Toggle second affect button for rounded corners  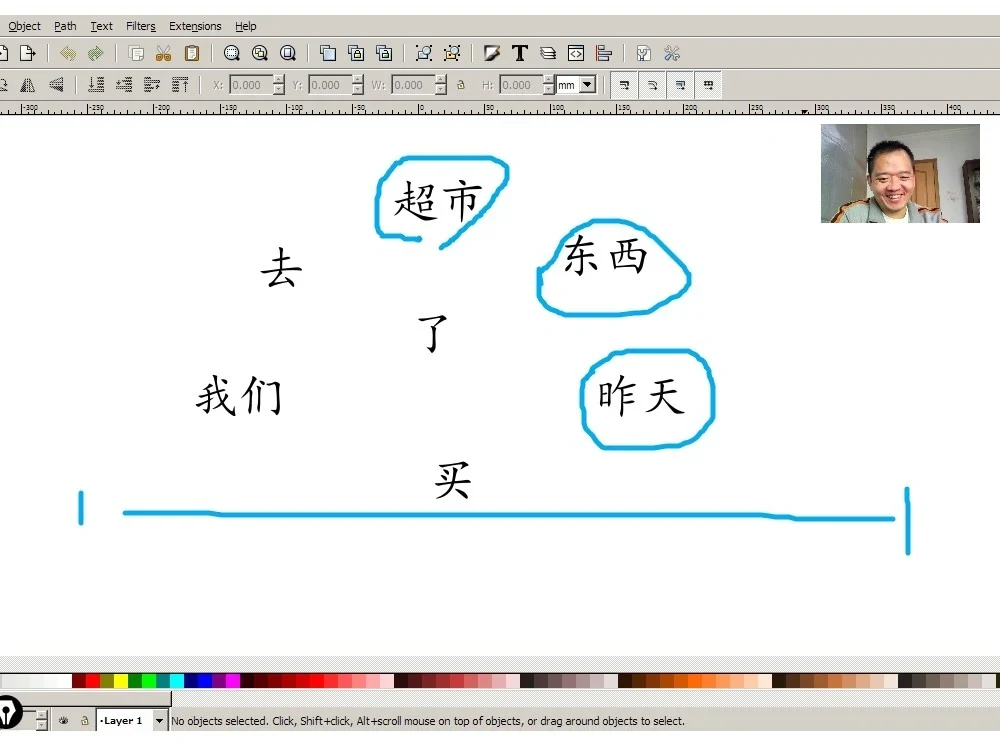point(652,85)
